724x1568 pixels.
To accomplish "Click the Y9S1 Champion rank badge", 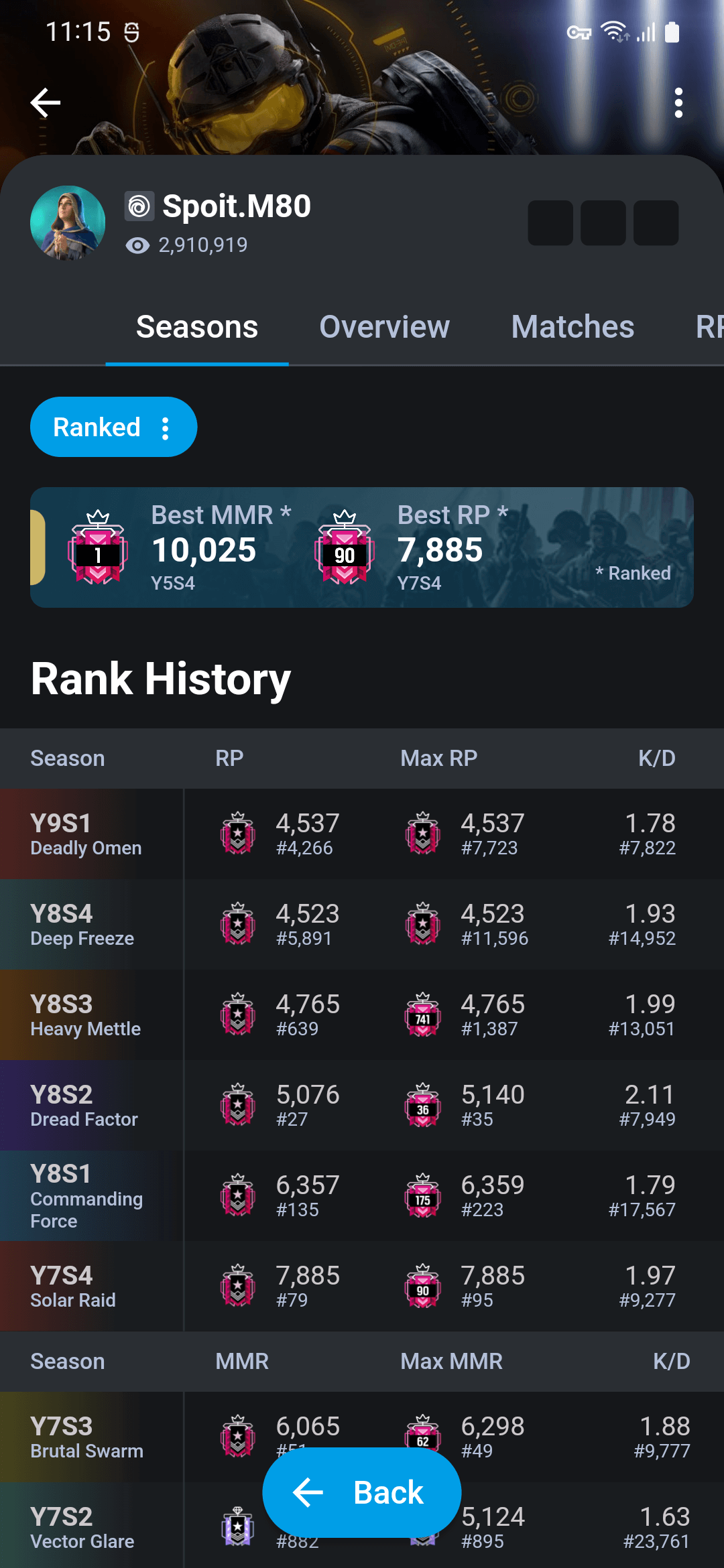I will coord(237,834).
